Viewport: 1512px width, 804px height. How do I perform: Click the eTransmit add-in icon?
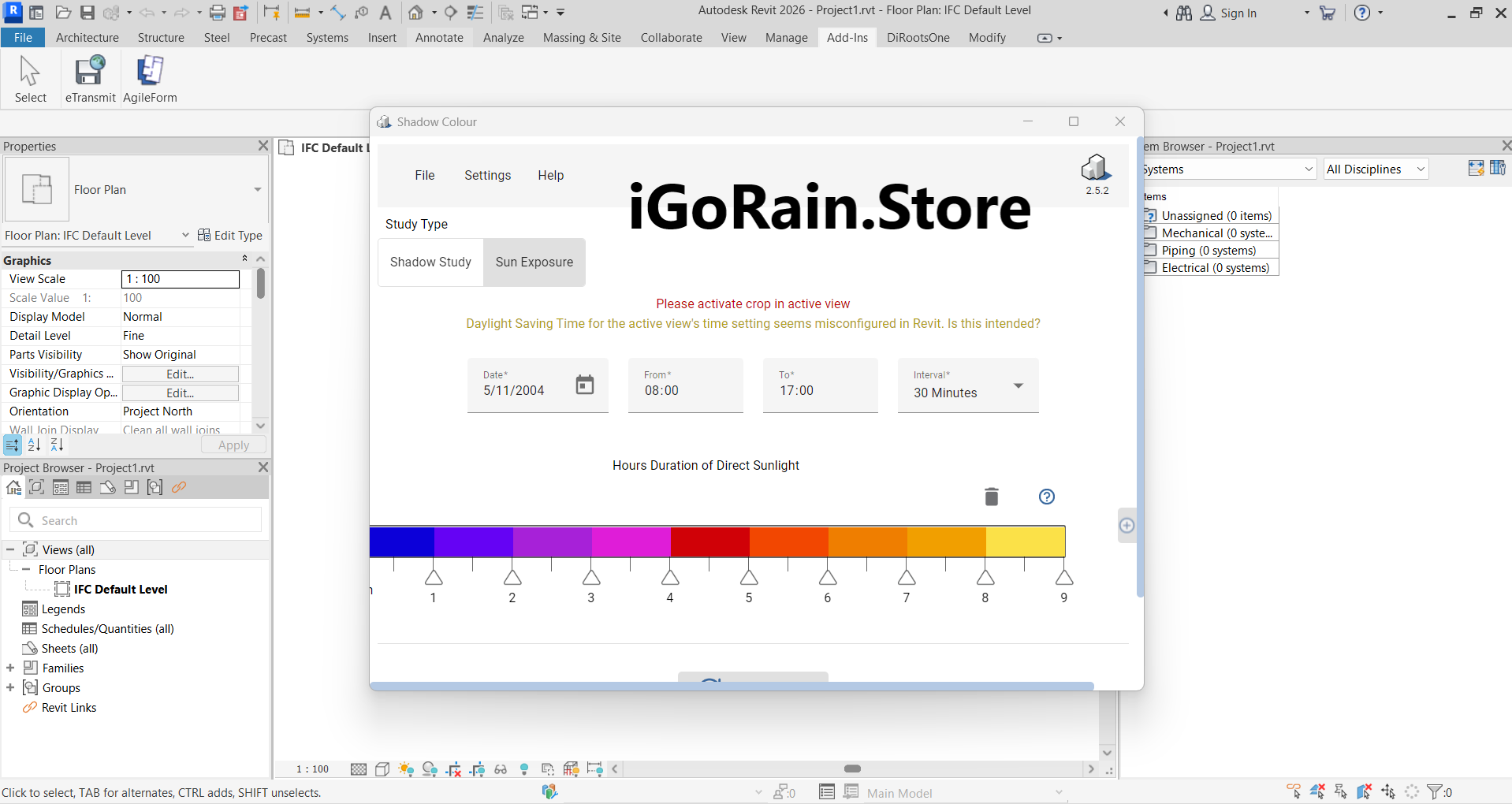point(90,72)
